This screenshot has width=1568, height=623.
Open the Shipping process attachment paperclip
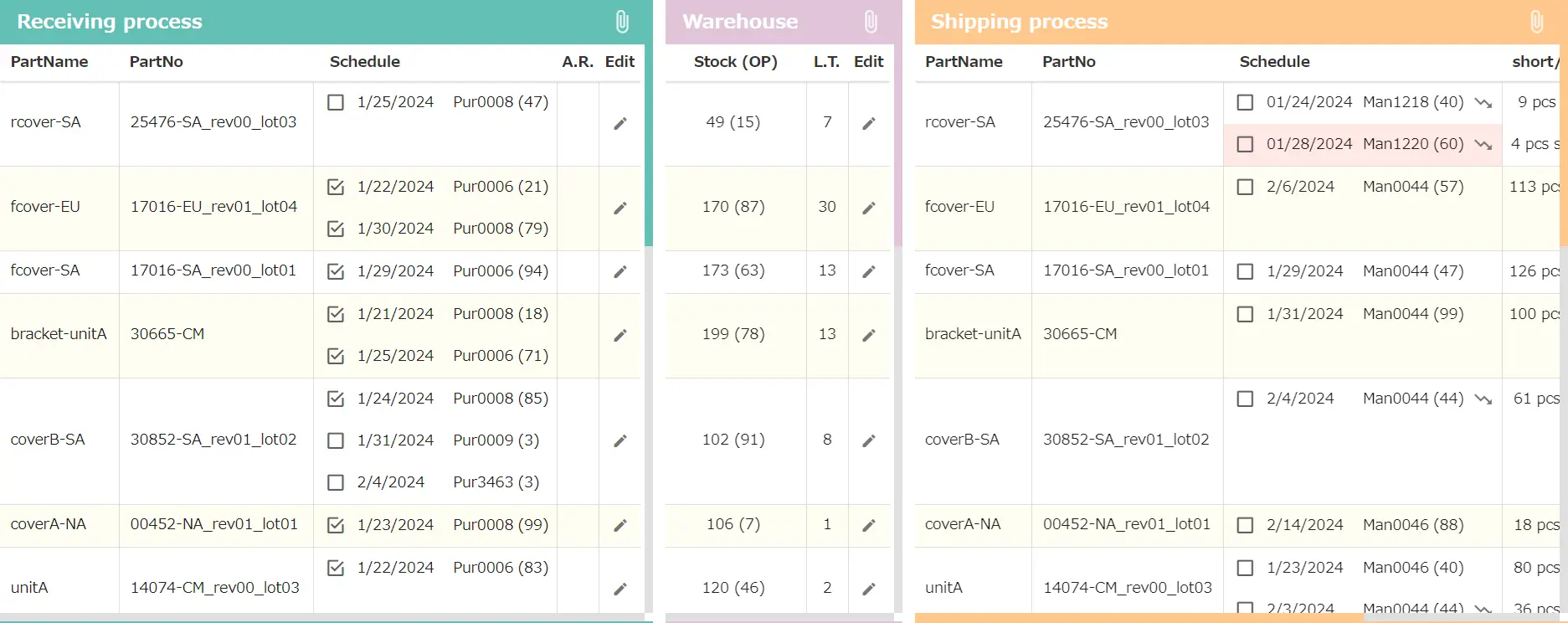click(x=1536, y=22)
